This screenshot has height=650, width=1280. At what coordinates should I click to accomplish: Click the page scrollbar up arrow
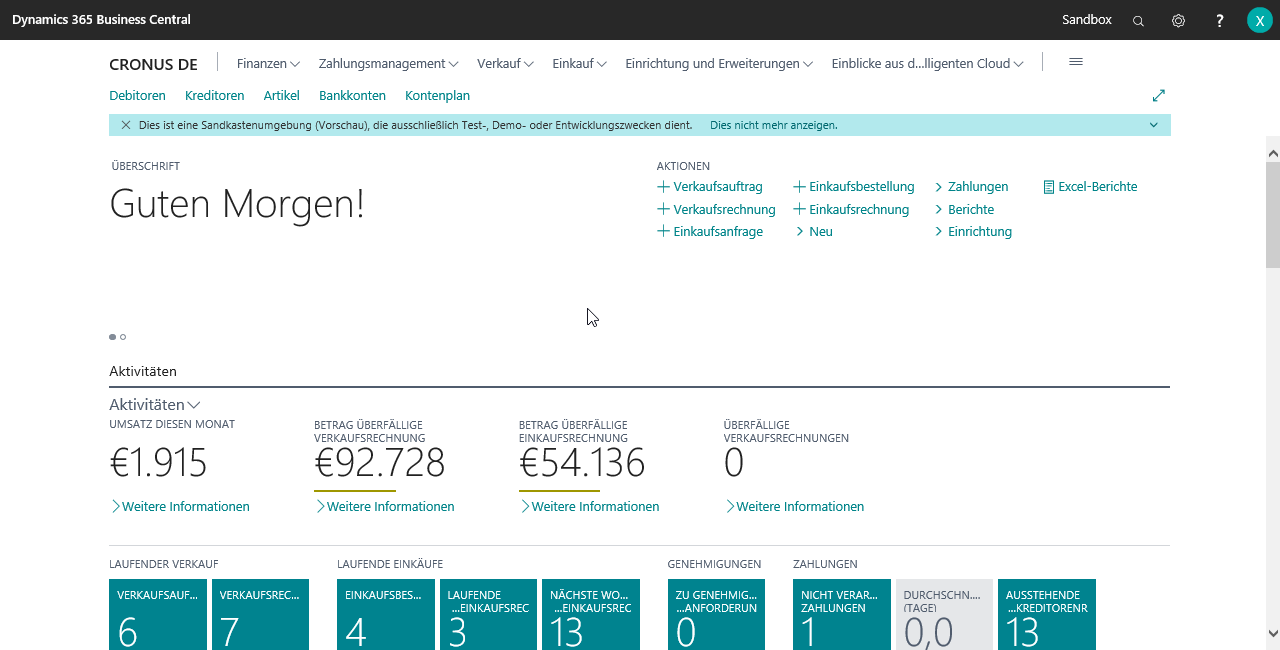tap(1272, 153)
